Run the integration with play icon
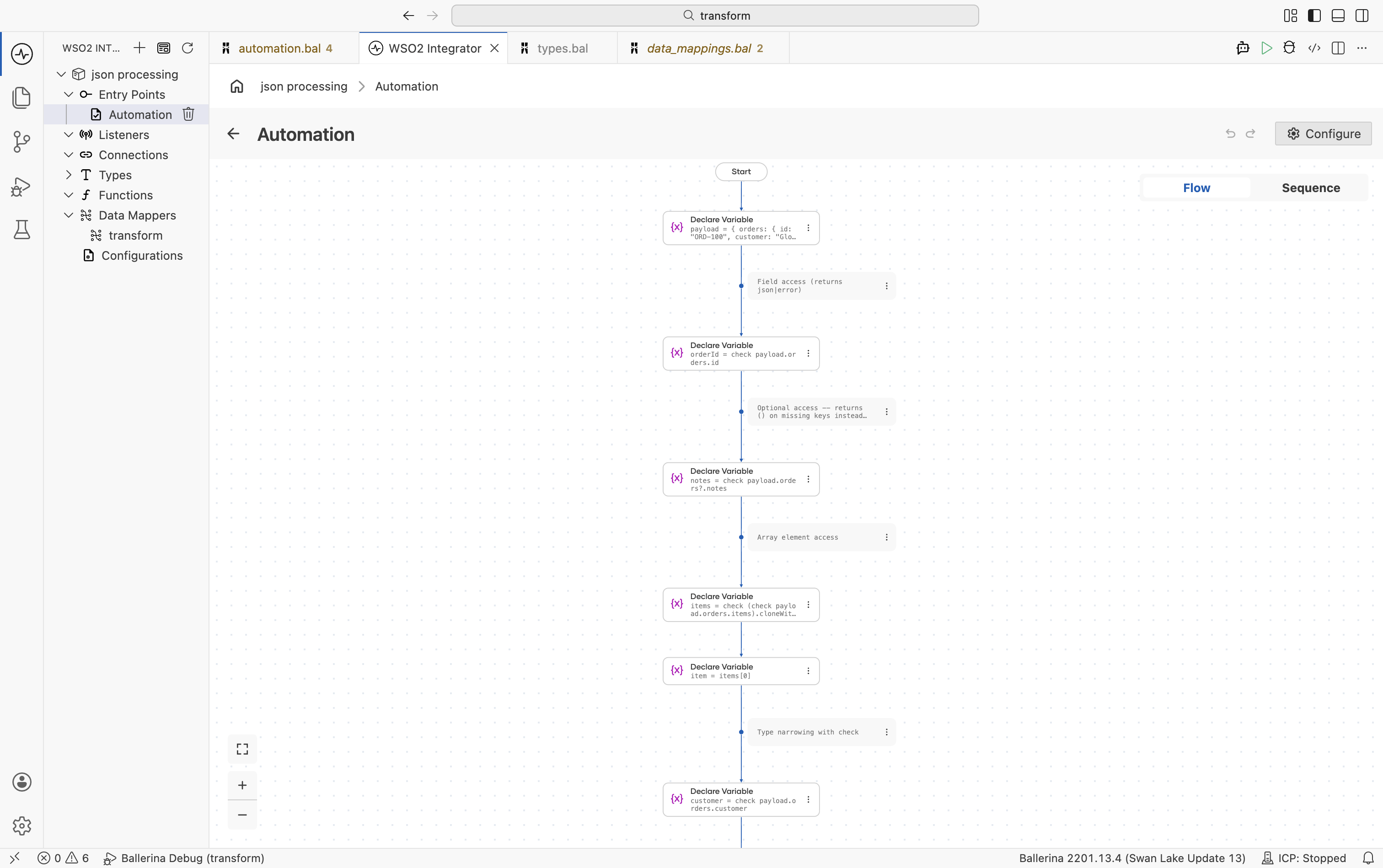Screen dimensions: 1383x868 [1266, 48]
